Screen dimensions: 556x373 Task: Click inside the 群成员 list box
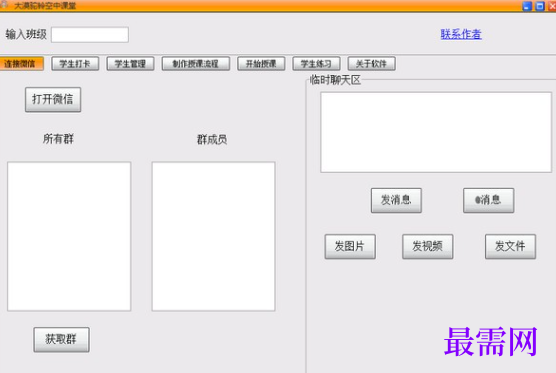(x=213, y=236)
